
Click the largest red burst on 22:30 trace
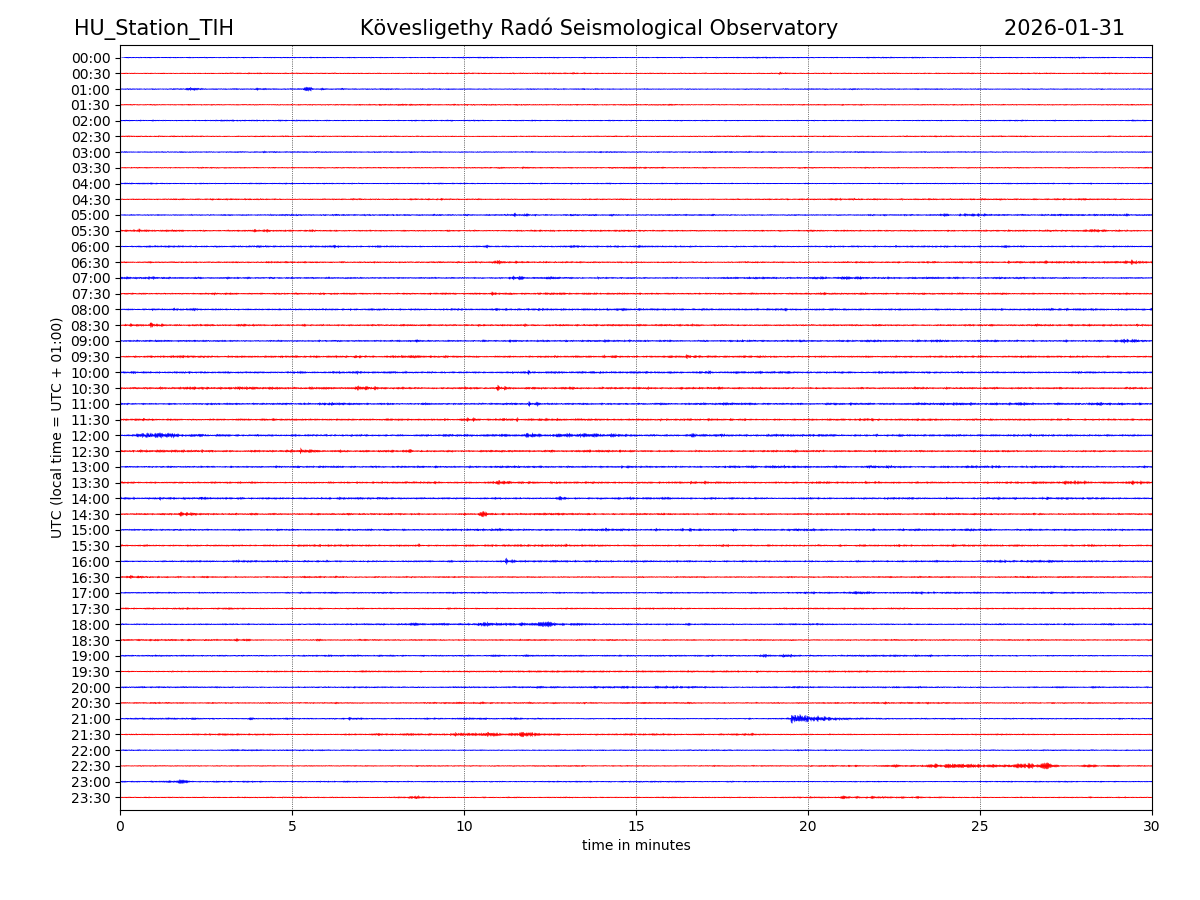pyautogui.click(x=1045, y=766)
